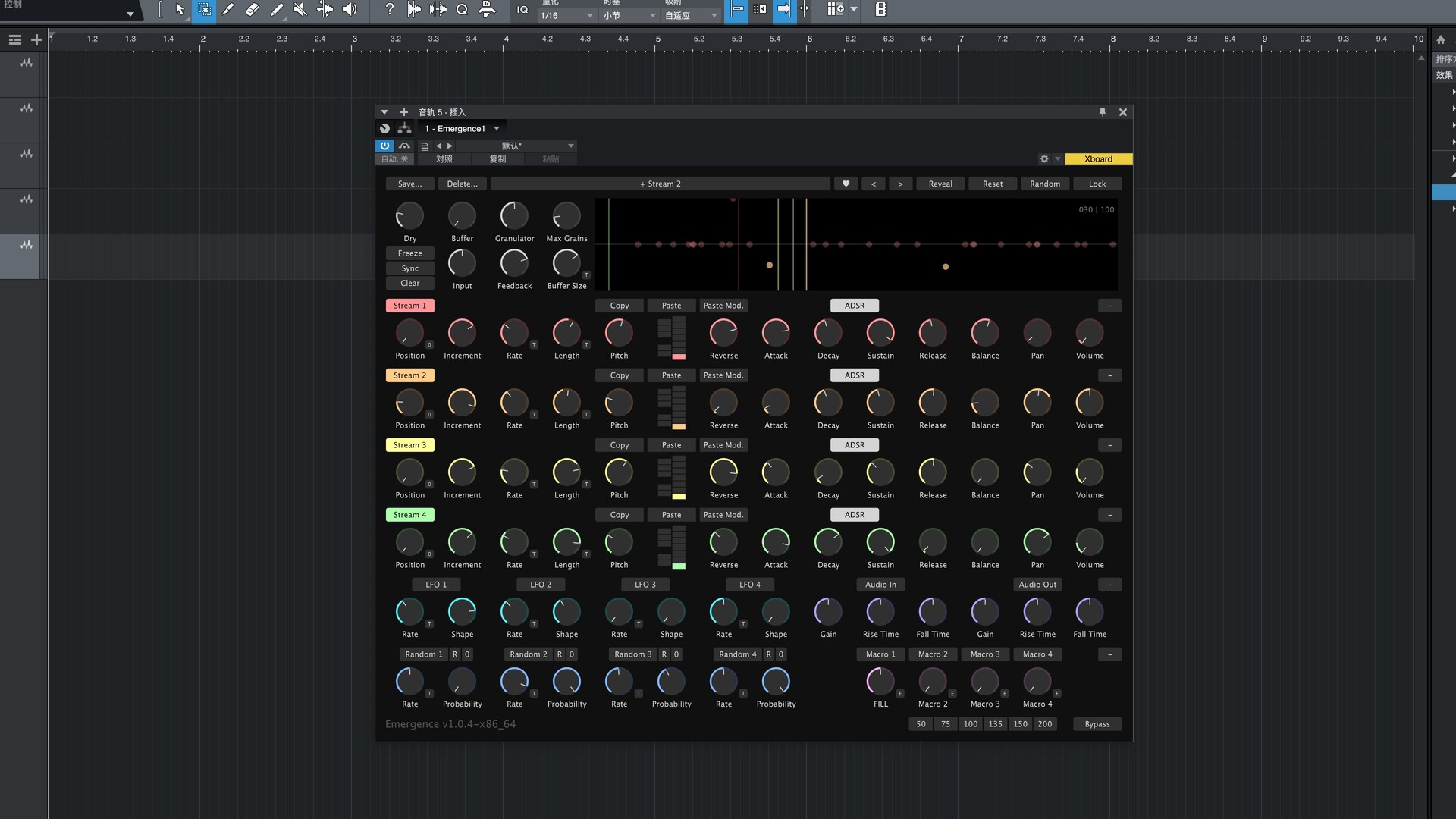Click the Random button

point(1044,184)
